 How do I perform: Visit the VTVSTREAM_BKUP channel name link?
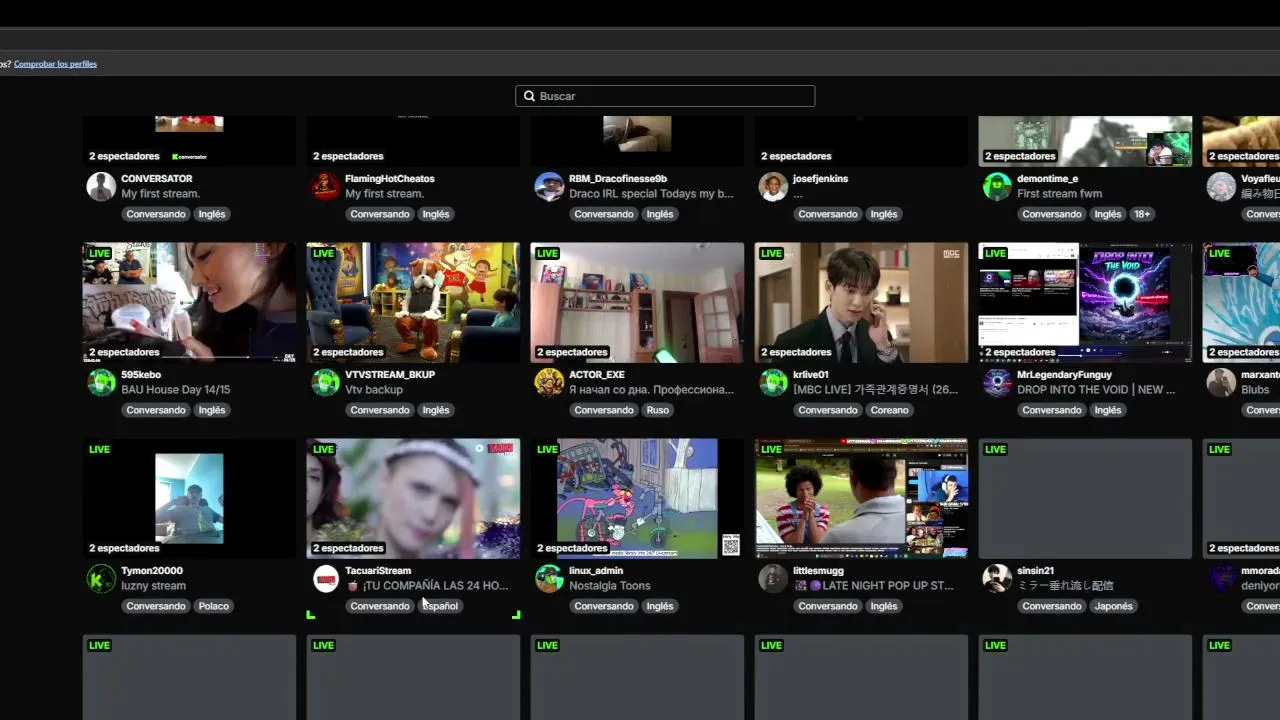tap(390, 375)
